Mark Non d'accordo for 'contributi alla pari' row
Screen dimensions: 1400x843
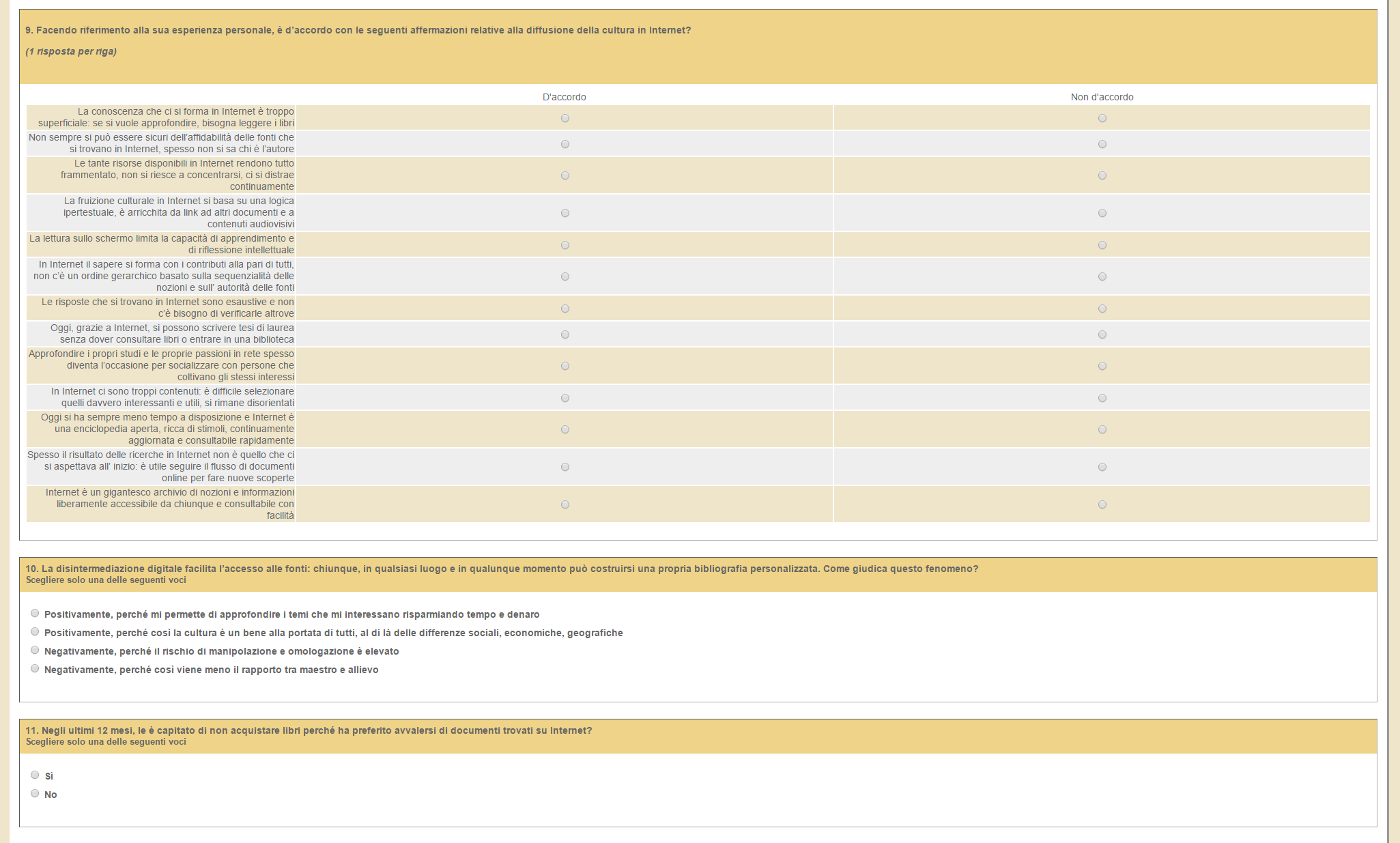1102,276
